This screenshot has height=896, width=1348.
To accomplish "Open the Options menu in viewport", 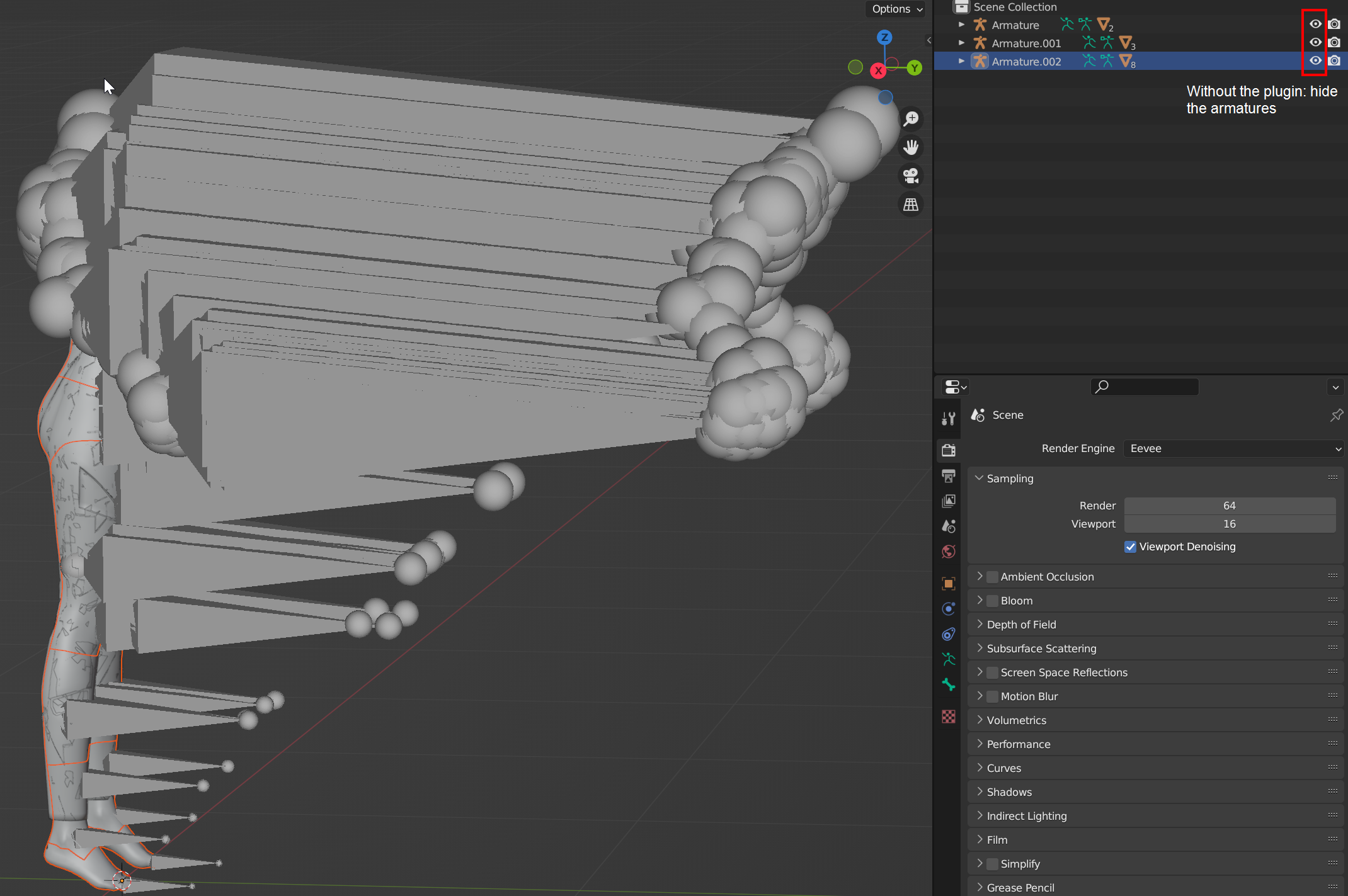I will (897, 9).
